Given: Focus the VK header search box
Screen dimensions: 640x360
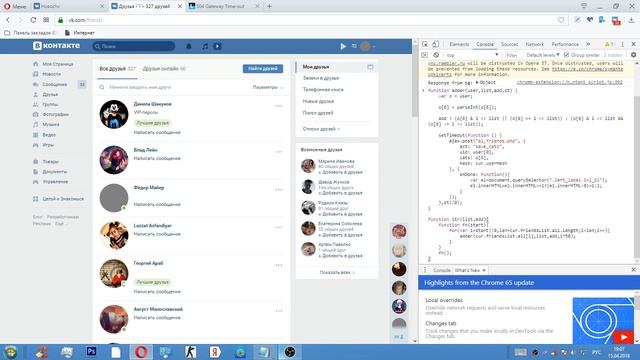Looking at the screenshot, I should (133, 46).
